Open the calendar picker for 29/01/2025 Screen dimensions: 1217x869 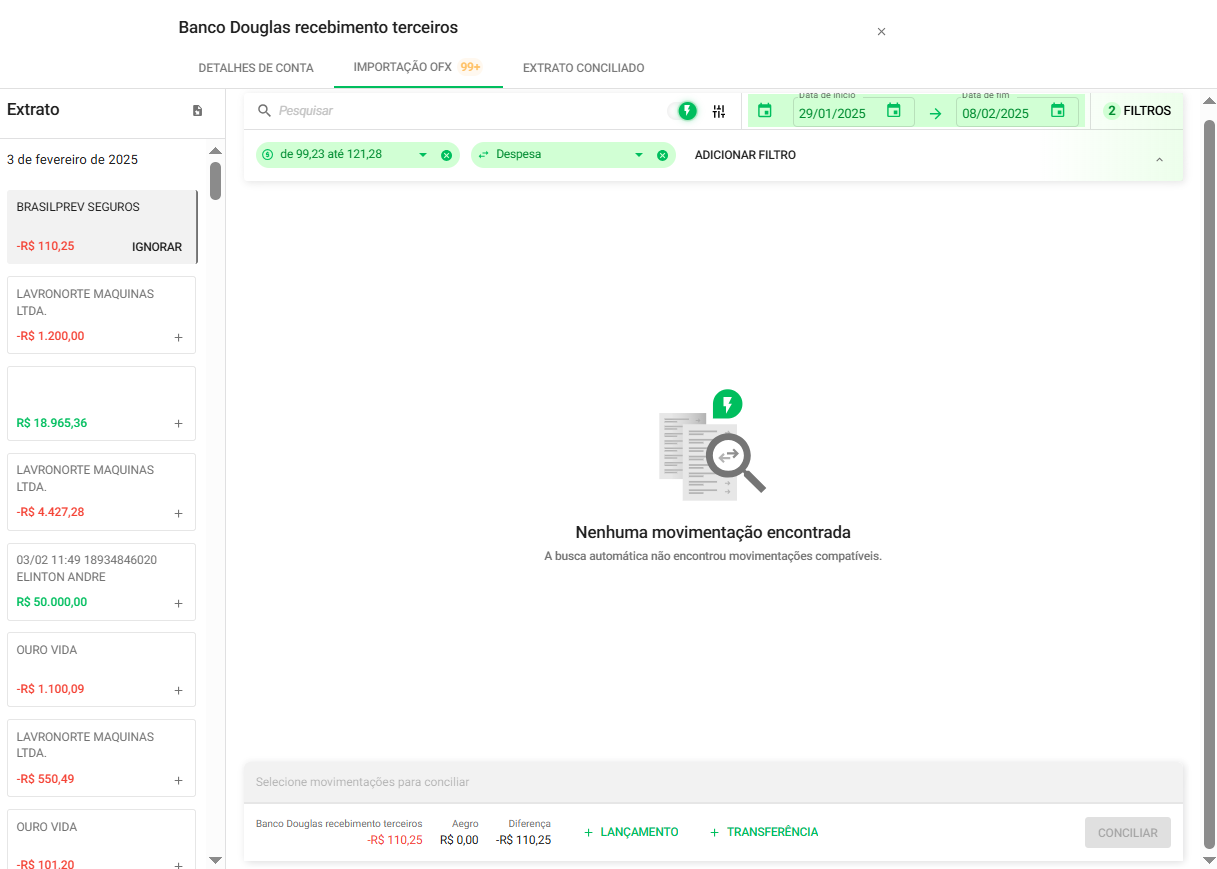click(x=894, y=111)
